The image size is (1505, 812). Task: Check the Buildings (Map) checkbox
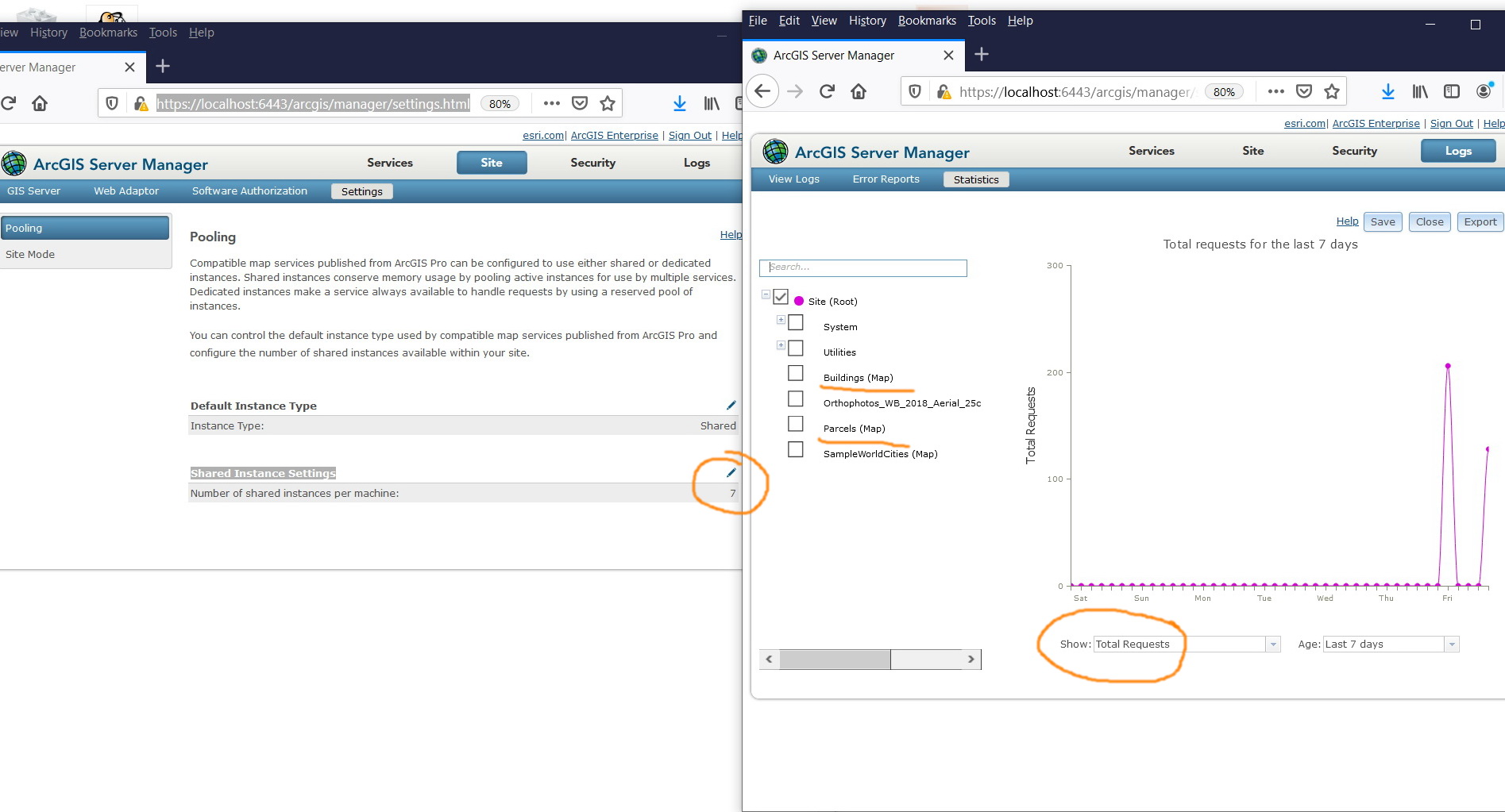coord(796,373)
